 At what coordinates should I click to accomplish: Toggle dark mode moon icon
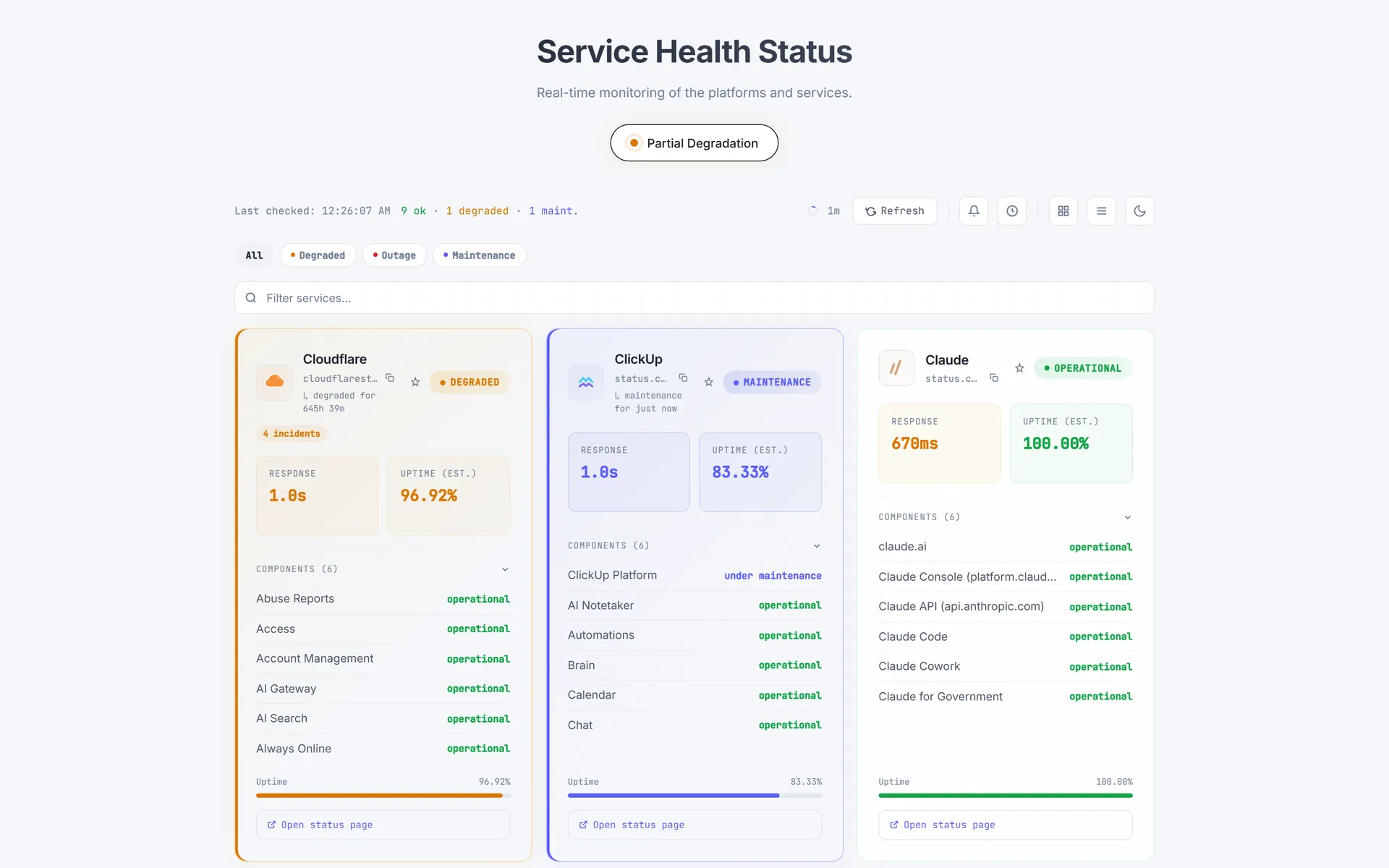[1140, 211]
